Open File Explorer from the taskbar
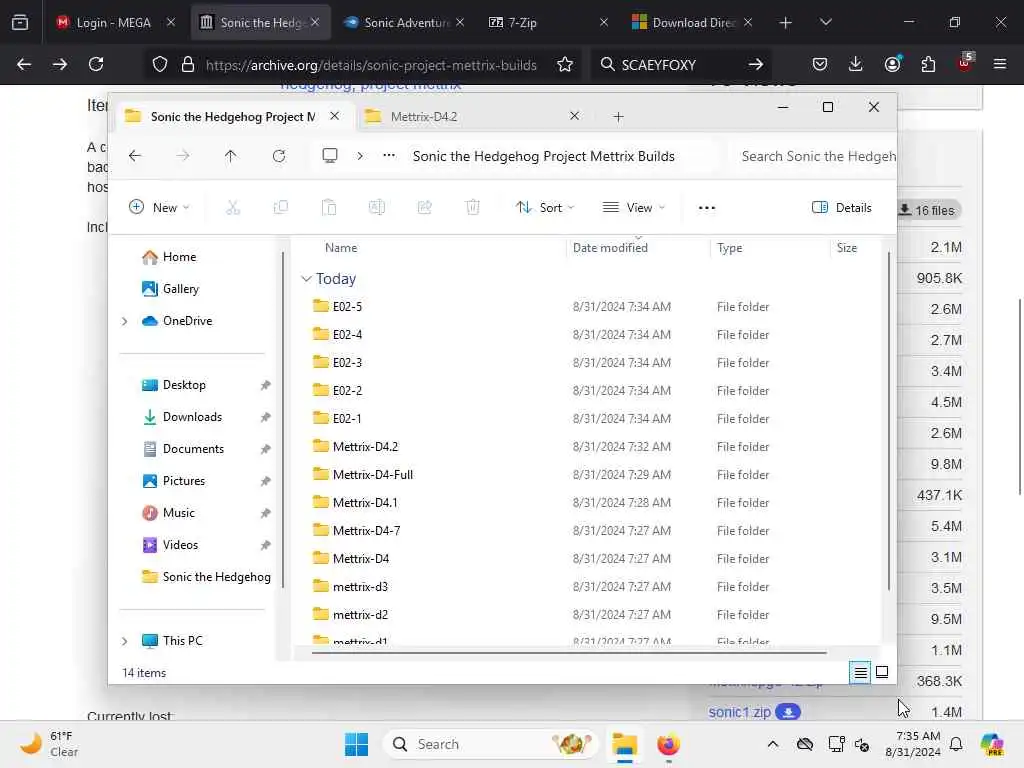This screenshot has width=1024, height=768. [624, 744]
